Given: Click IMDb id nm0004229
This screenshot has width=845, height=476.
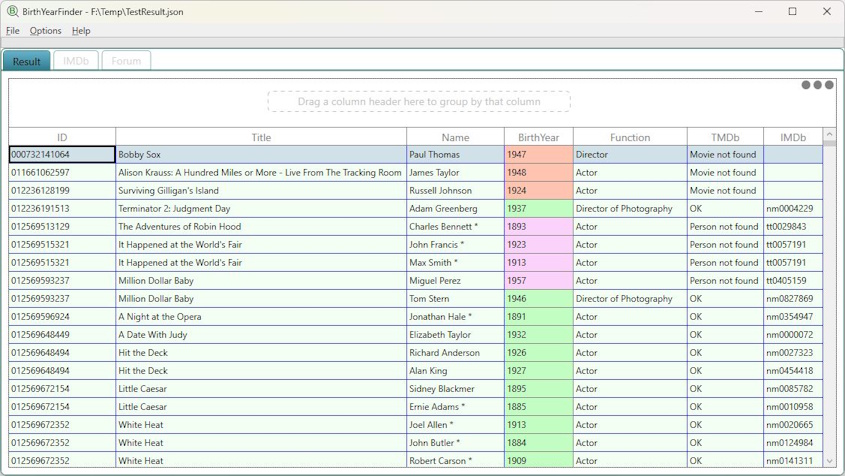Looking at the screenshot, I should click(793, 209).
